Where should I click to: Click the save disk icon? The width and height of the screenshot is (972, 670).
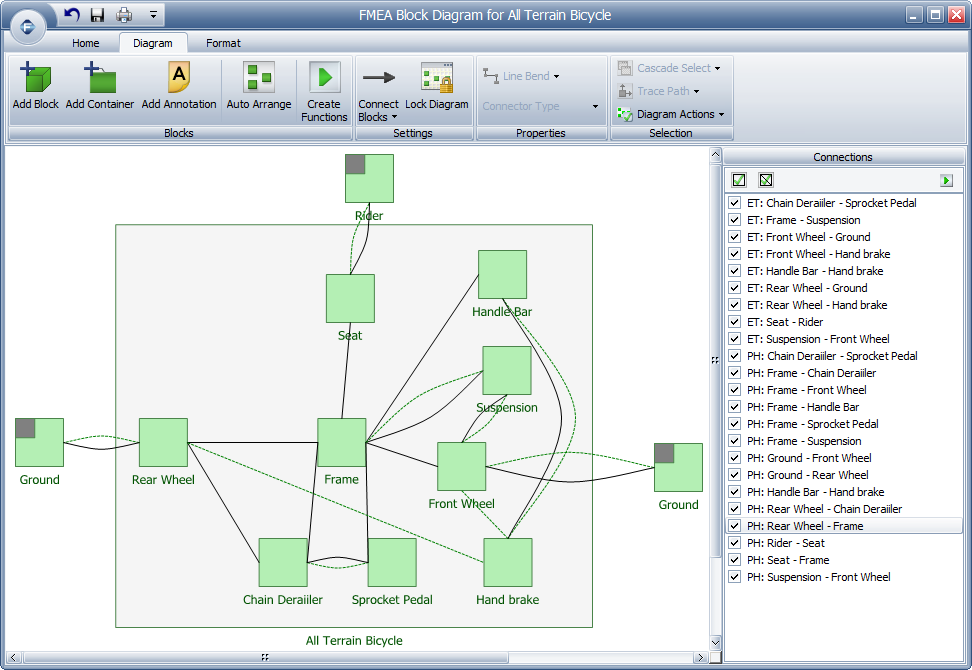point(97,15)
